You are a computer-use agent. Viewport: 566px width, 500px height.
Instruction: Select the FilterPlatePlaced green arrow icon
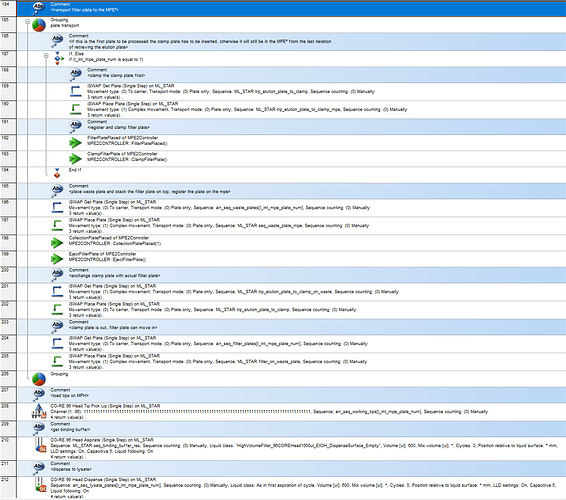[75, 143]
